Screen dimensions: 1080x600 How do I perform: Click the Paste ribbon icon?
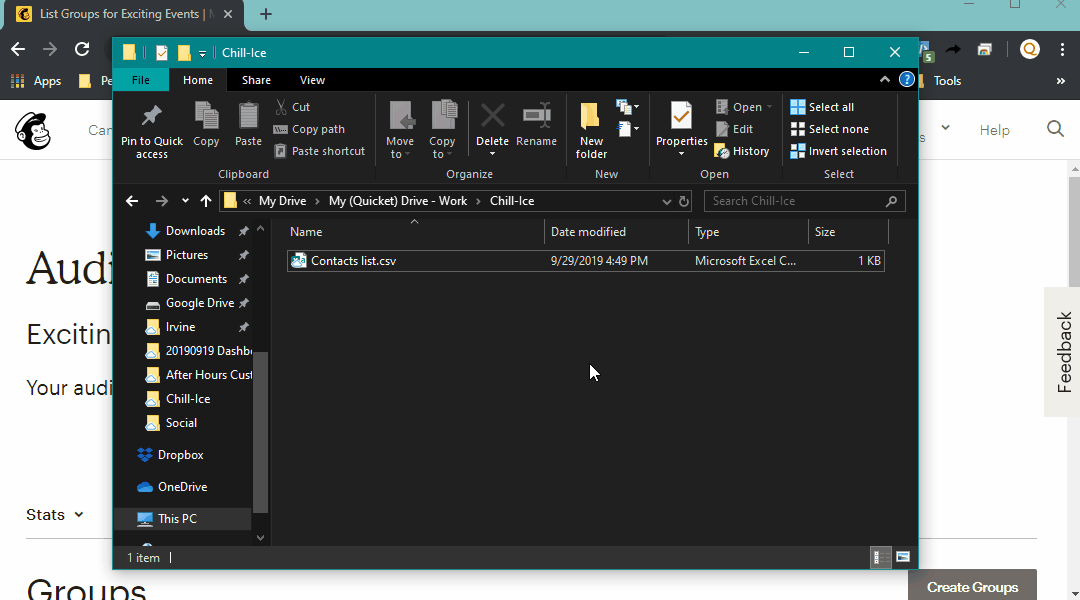248,116
